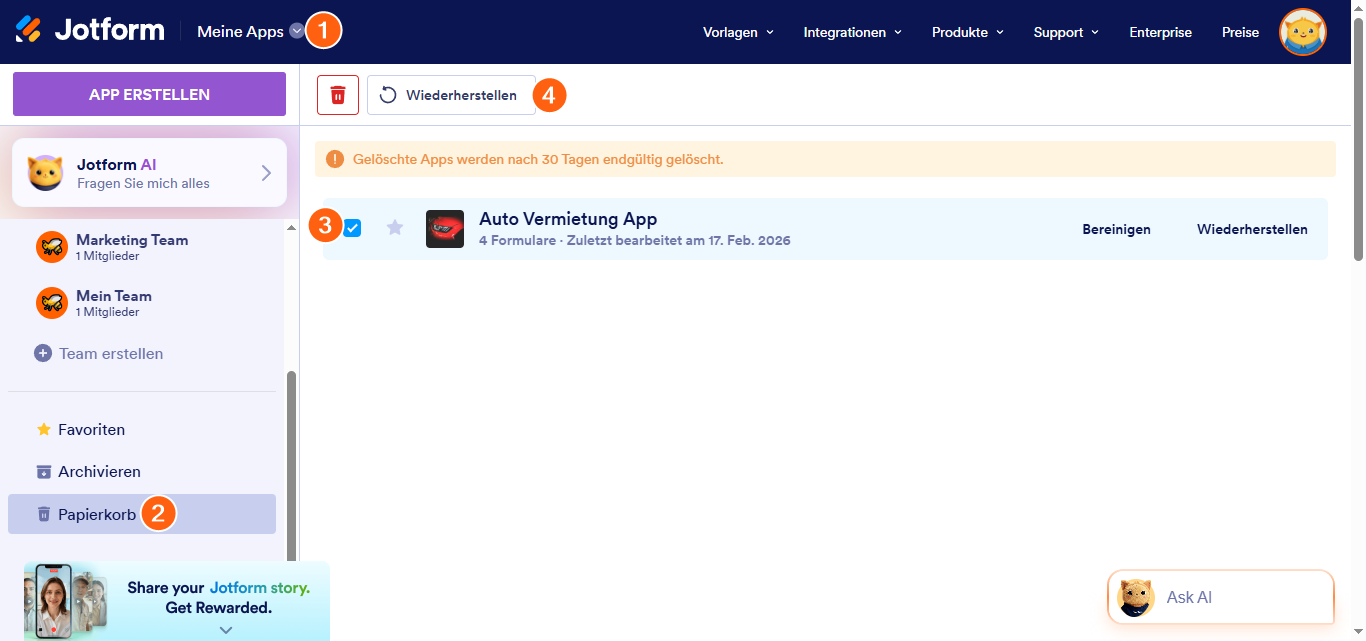Open the Ask AI chat button
Screen dimensions: 1366x641
[x=1221, y=597]
